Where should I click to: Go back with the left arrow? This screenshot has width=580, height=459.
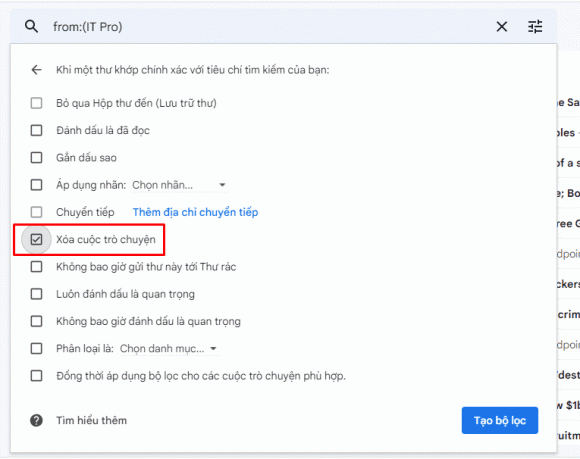[36, 70]
